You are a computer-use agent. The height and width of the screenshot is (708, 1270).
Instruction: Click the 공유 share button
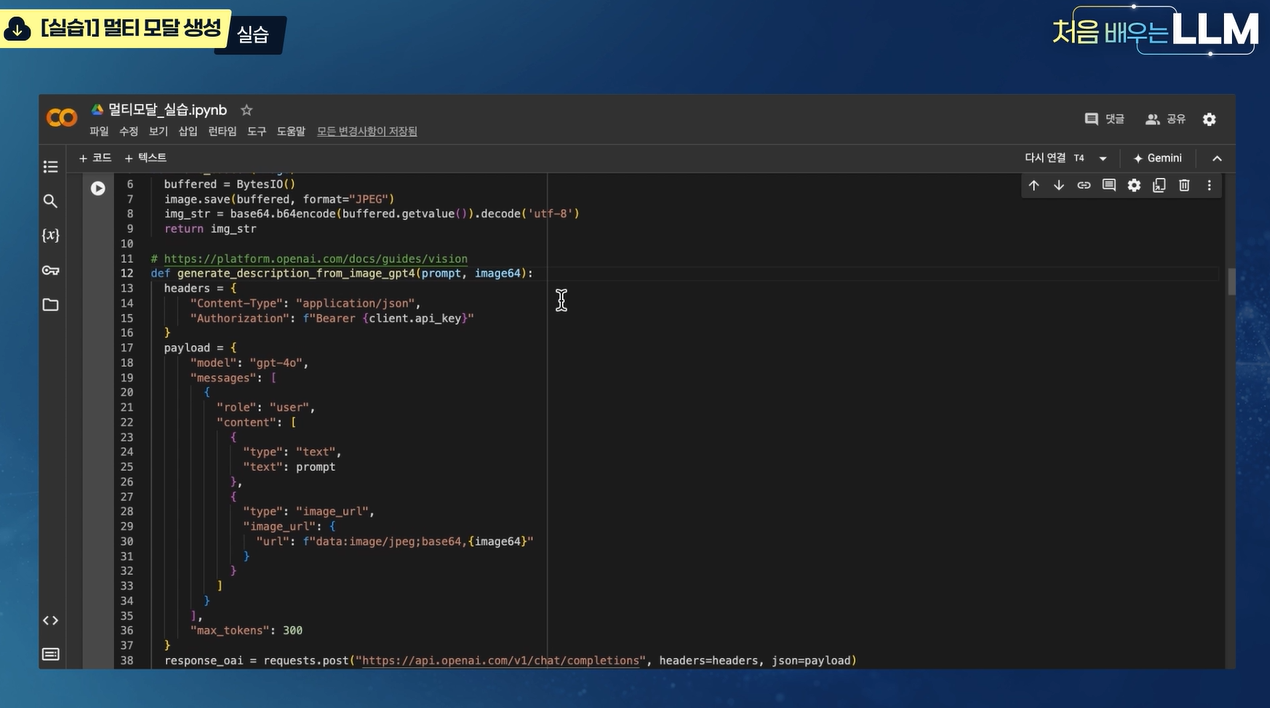click(x=1166, y=119)
